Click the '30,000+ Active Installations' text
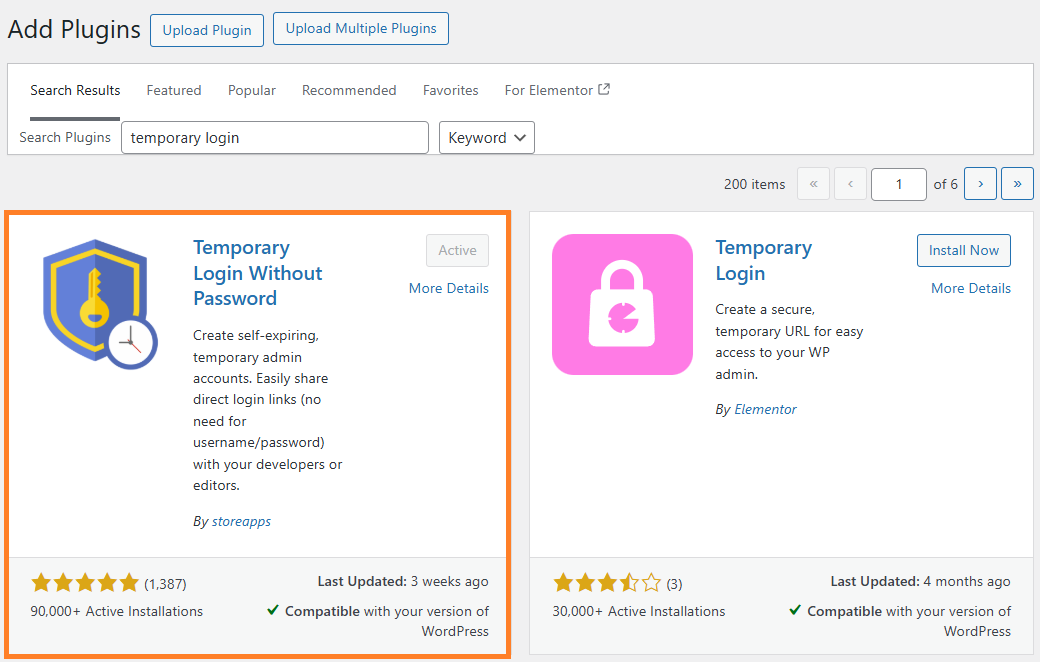The height and width of the screenshot is (662, 1040). [639, 611]
